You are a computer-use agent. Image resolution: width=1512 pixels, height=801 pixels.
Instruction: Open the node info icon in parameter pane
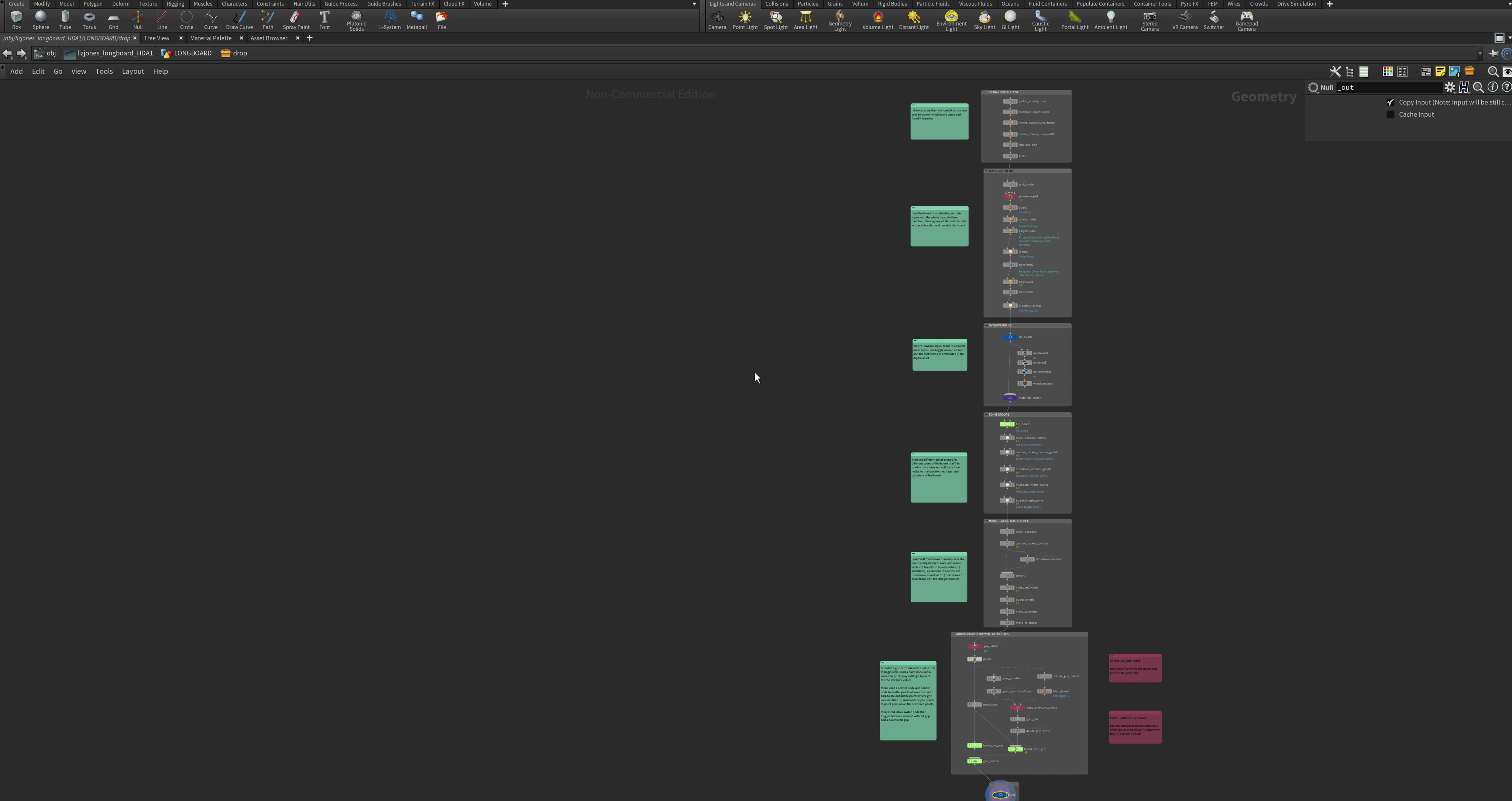tap(1493, 87)
